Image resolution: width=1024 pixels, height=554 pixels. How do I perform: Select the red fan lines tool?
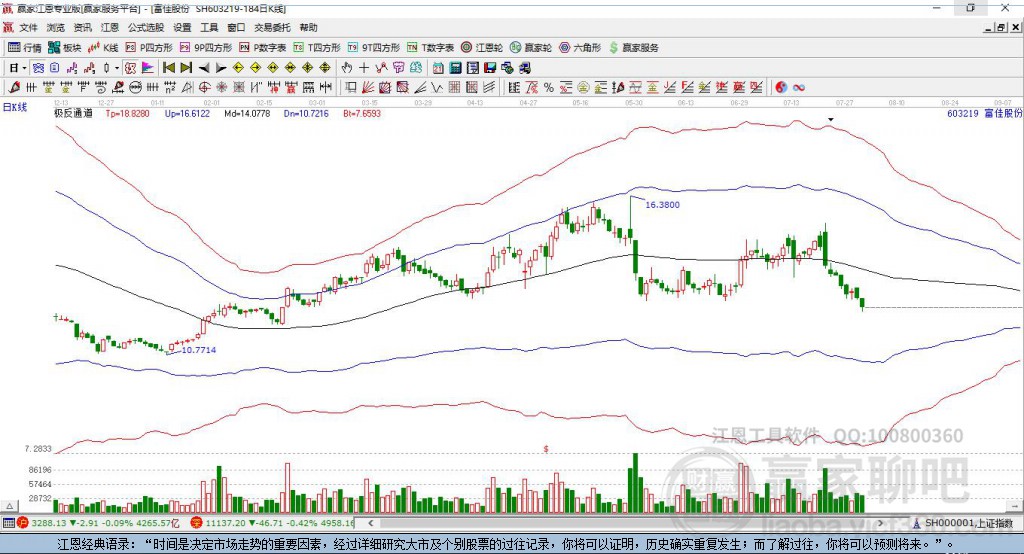tap(368, 88)
